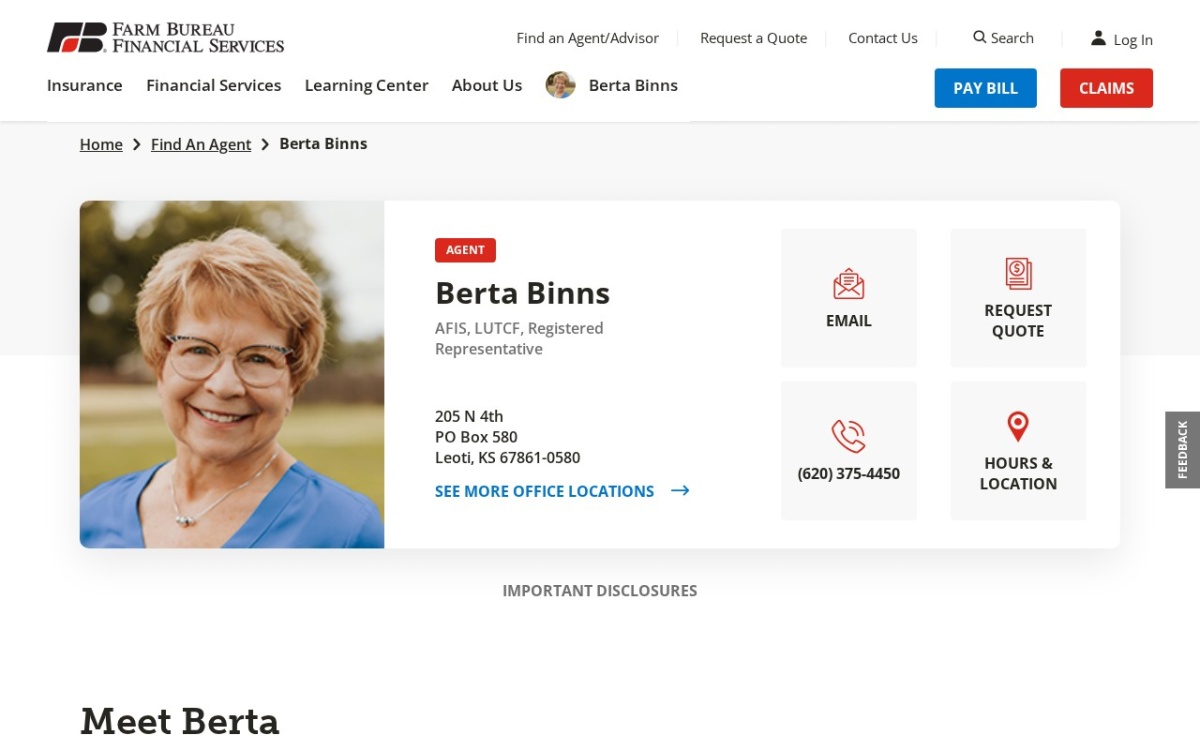Open the Contact Us link
This screenshot has width=1200, height=750.
click(x=883, y=38)
